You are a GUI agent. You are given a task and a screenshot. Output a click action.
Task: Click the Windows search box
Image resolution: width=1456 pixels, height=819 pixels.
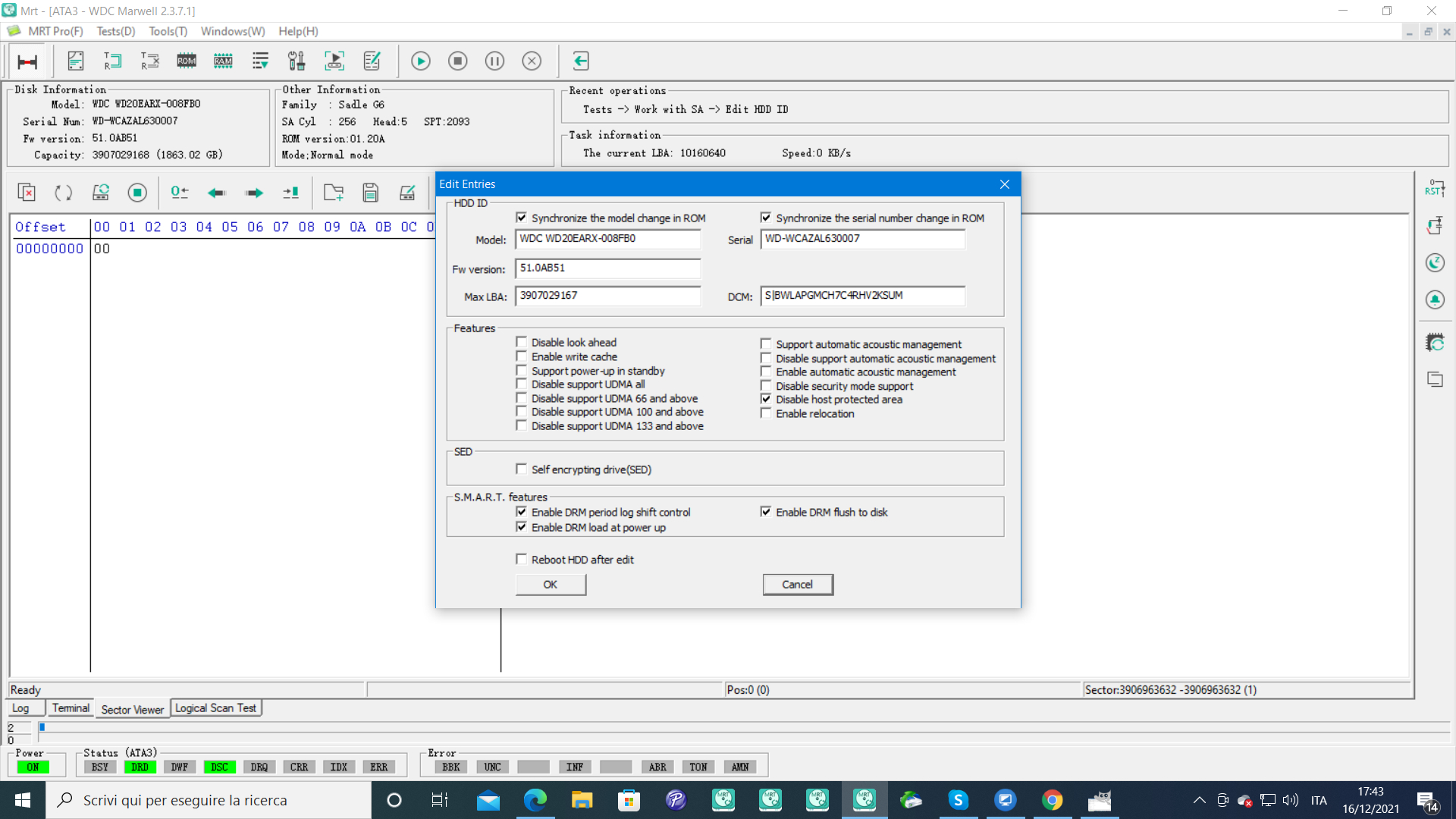coord(209,800)
